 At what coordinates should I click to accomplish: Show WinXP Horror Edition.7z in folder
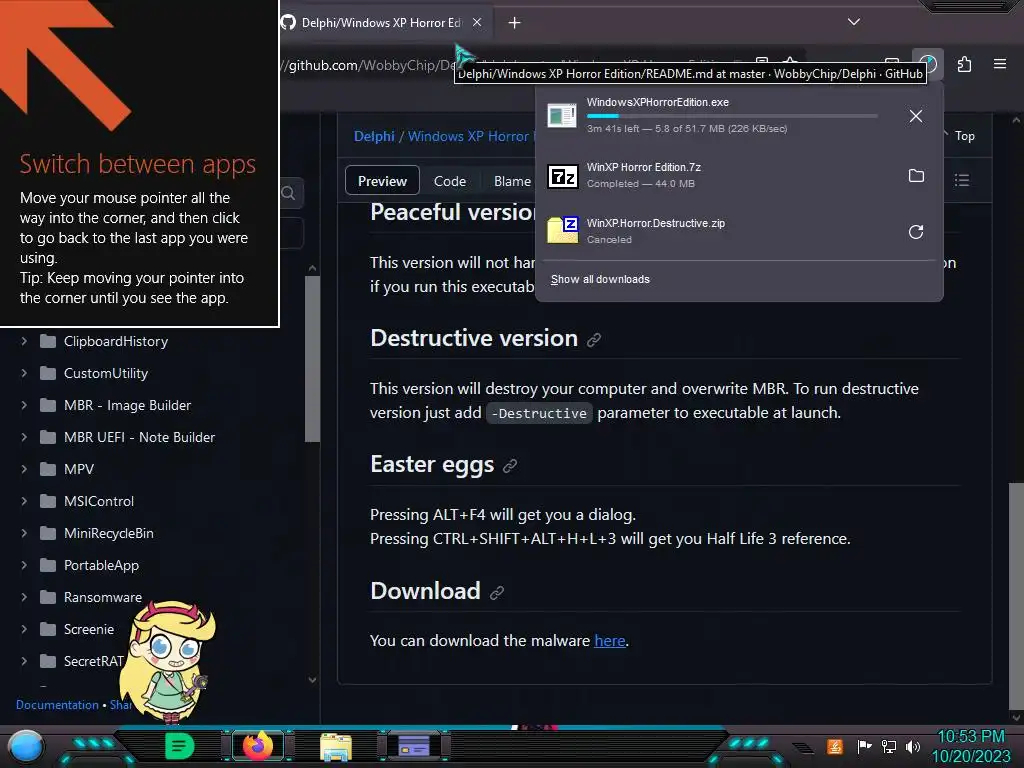pyautogui.click(x=916, y=176)
